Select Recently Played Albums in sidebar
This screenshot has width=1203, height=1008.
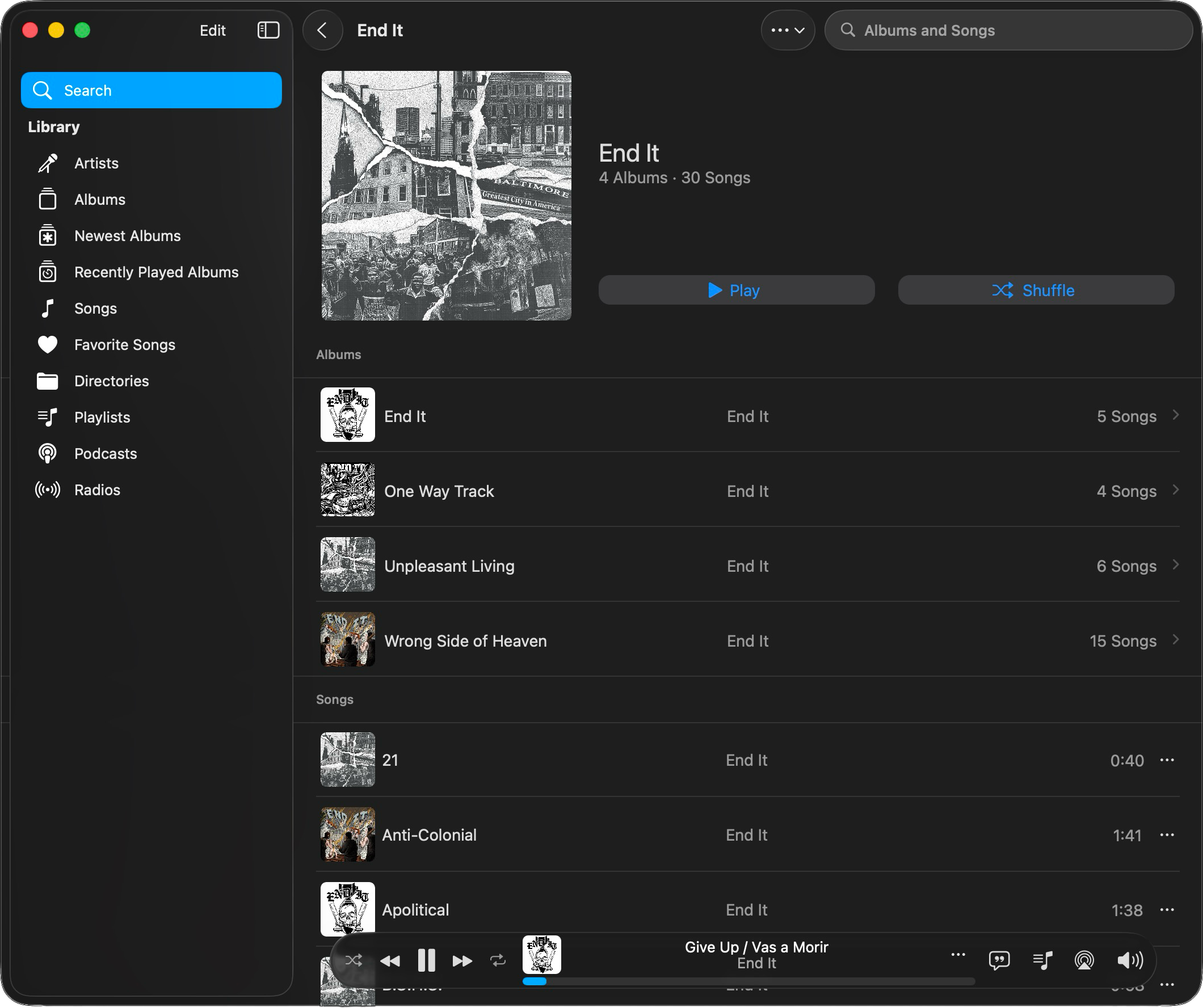[156, 272]
